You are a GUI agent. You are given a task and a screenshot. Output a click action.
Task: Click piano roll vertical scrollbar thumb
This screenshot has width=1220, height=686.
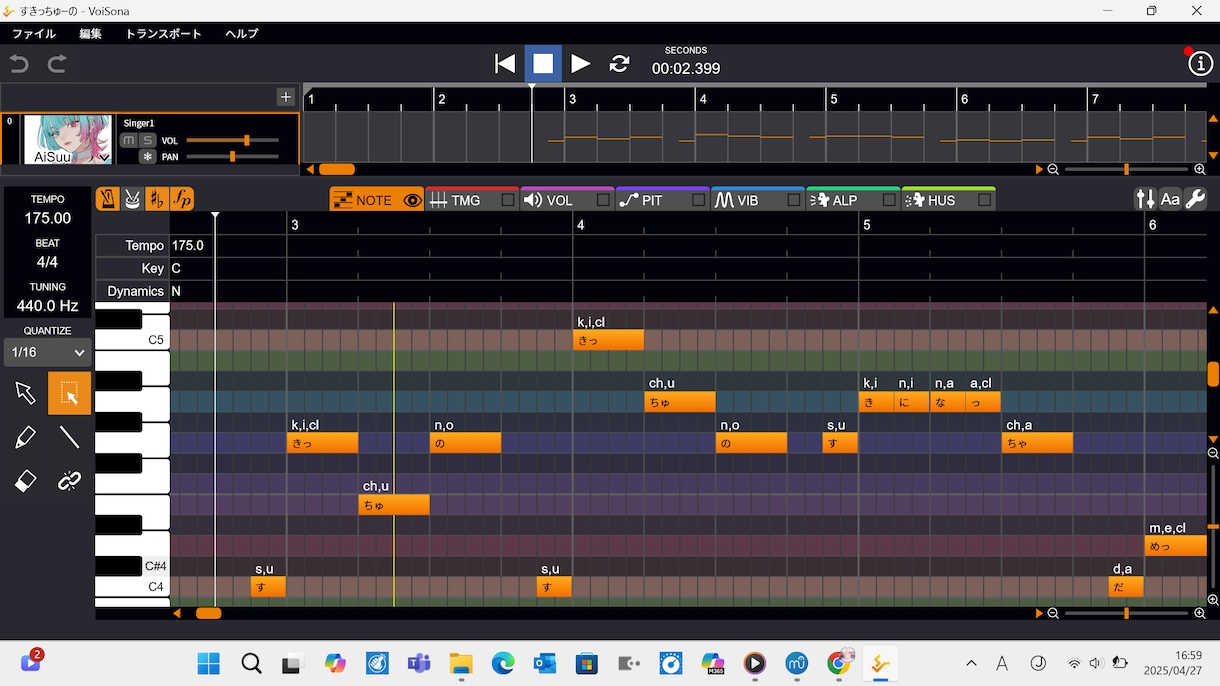coord(1213,374)
